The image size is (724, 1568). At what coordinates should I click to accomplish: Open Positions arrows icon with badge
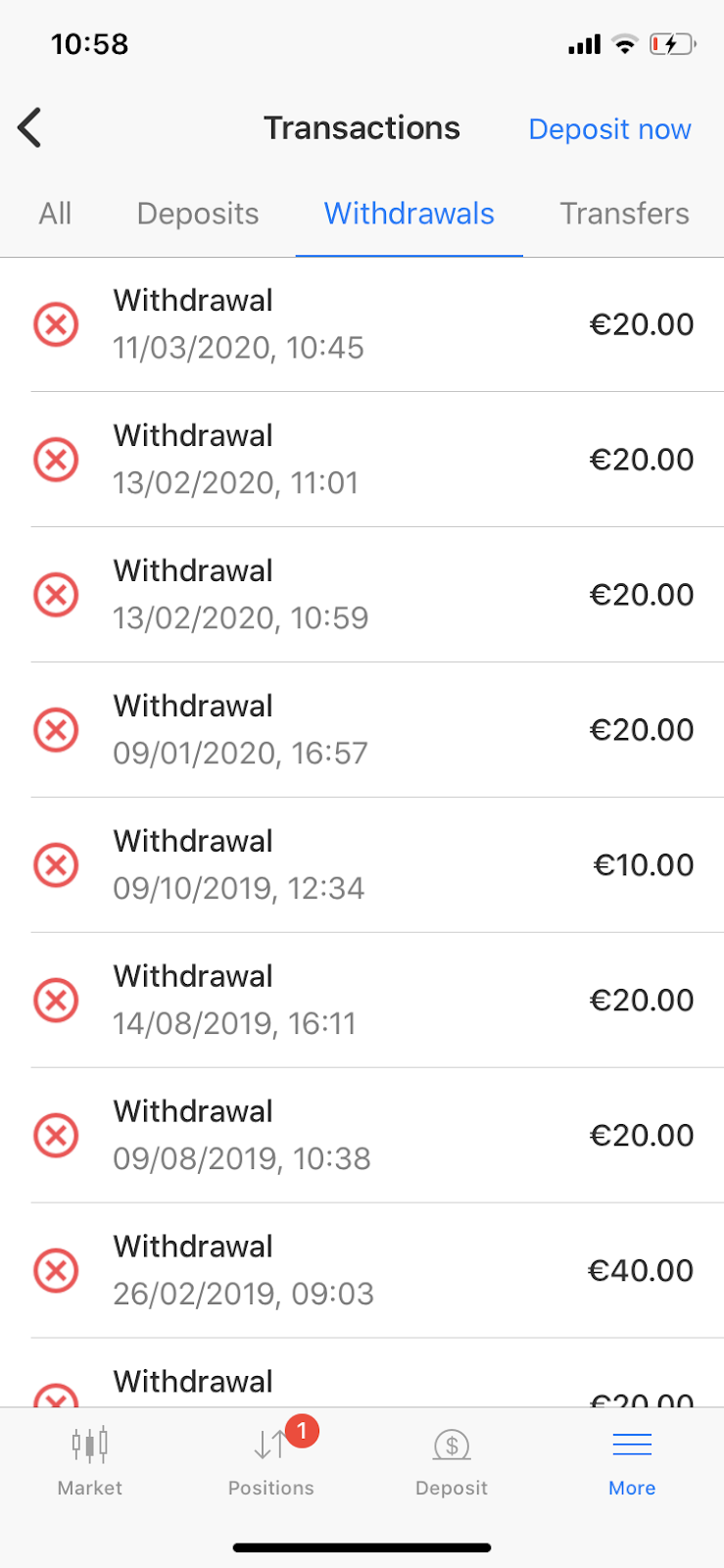(x=271, y=1445)
